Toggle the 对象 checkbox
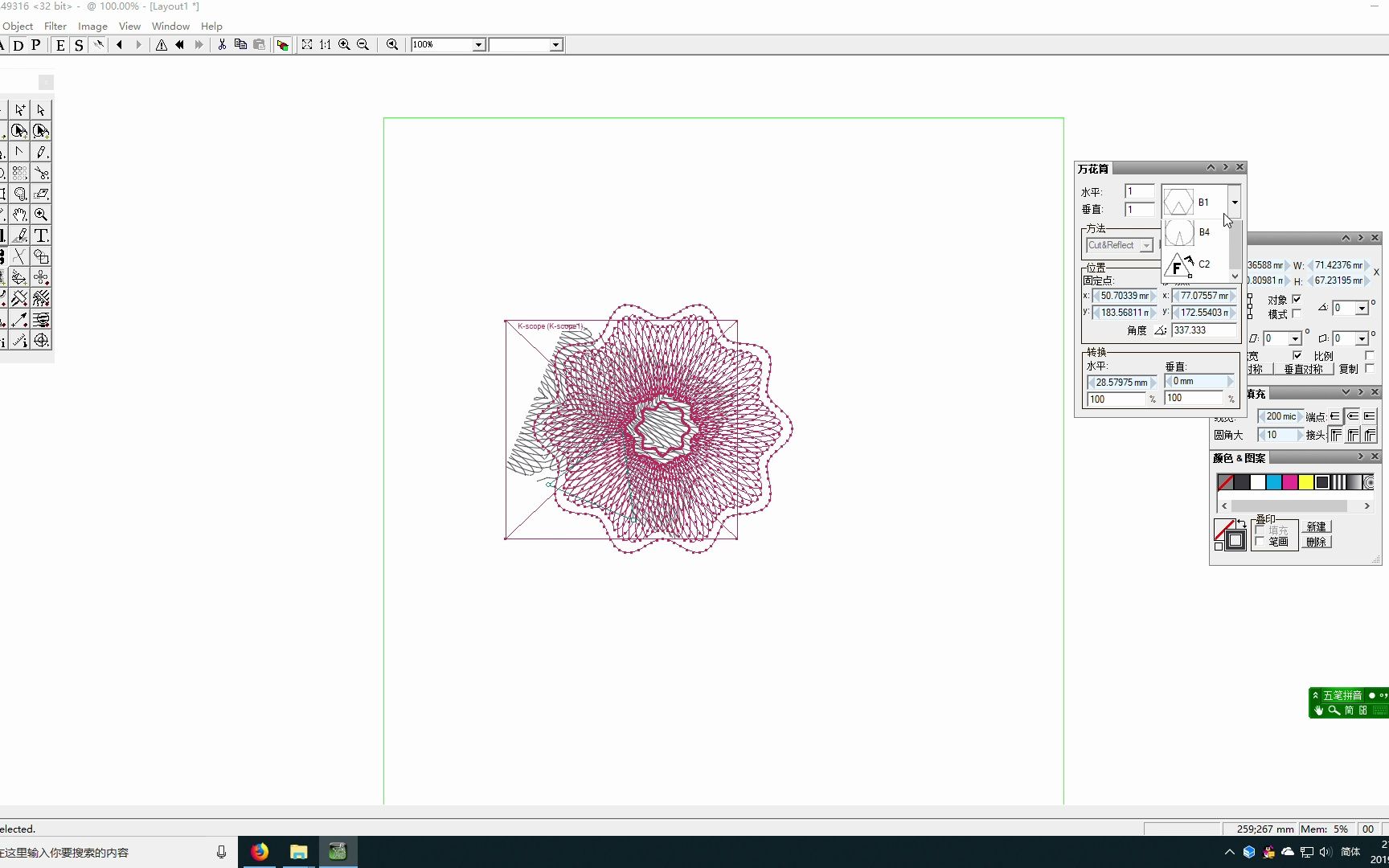The image size is (1389, 868). click(x=1297, y=299)
